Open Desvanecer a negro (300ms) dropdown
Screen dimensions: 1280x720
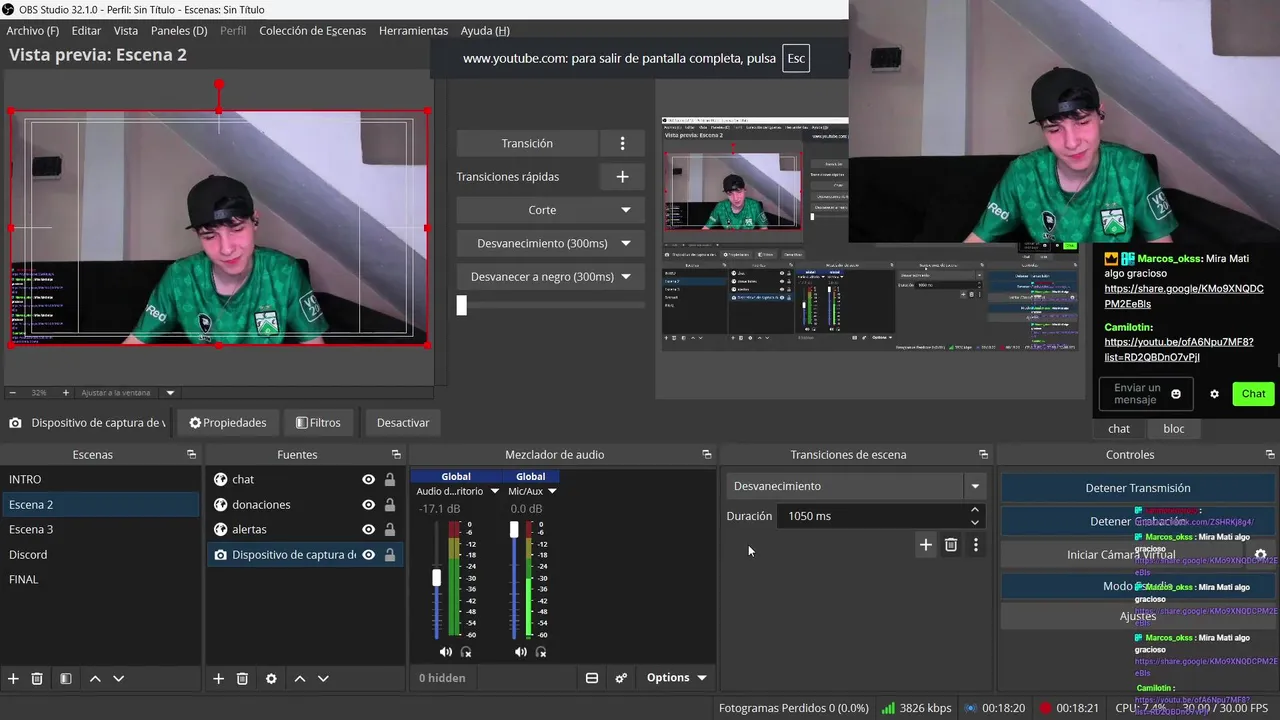551,277
